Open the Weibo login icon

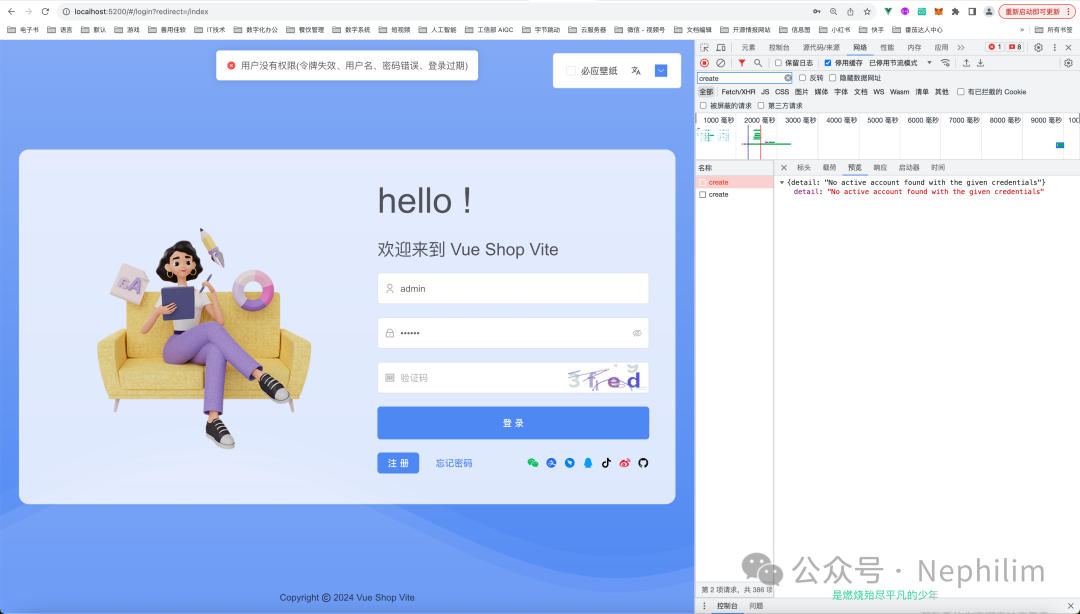[625, 463]
